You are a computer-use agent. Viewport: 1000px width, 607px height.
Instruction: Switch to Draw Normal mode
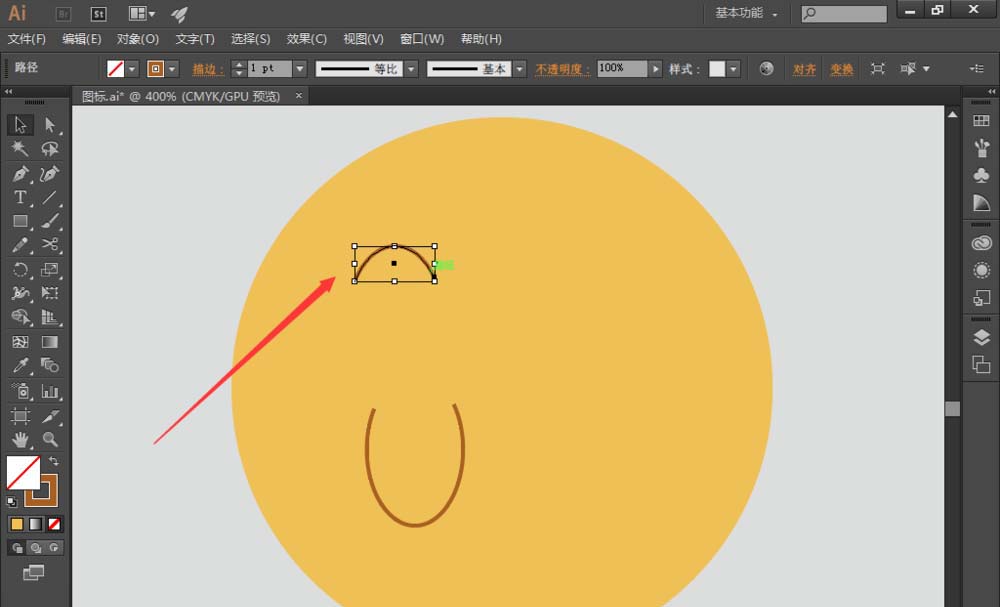(x=17, y=548)
